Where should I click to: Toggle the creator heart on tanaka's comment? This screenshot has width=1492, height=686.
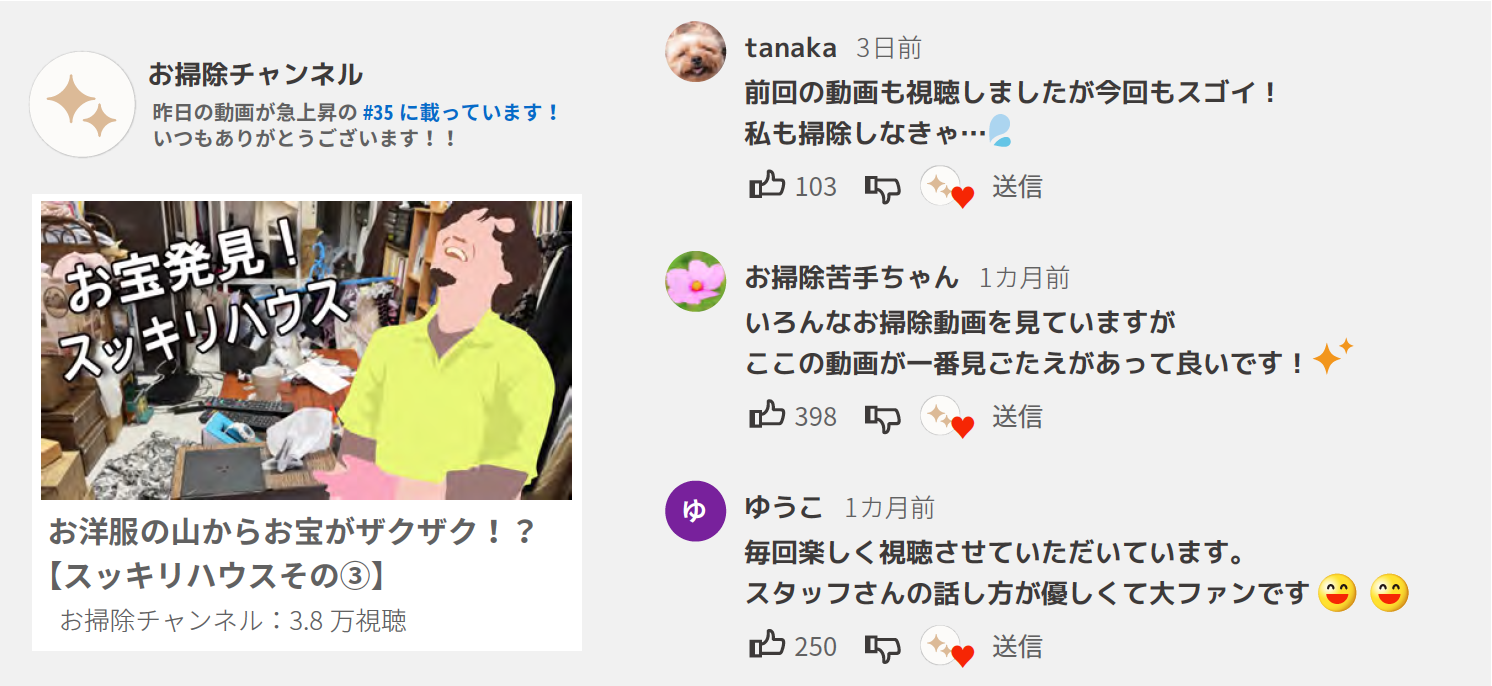click(948, 186)
